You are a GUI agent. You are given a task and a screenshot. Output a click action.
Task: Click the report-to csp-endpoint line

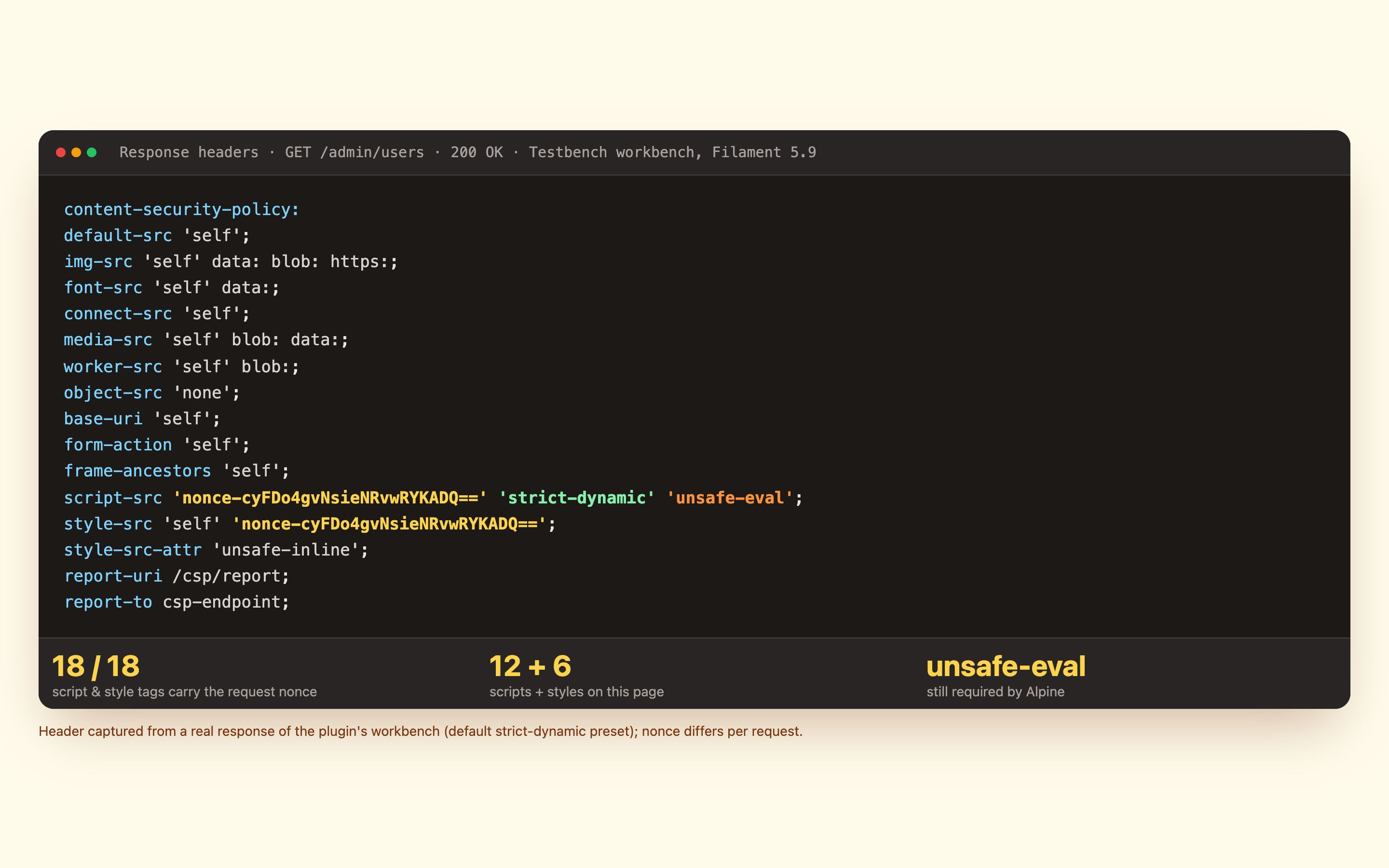point(177,602)
